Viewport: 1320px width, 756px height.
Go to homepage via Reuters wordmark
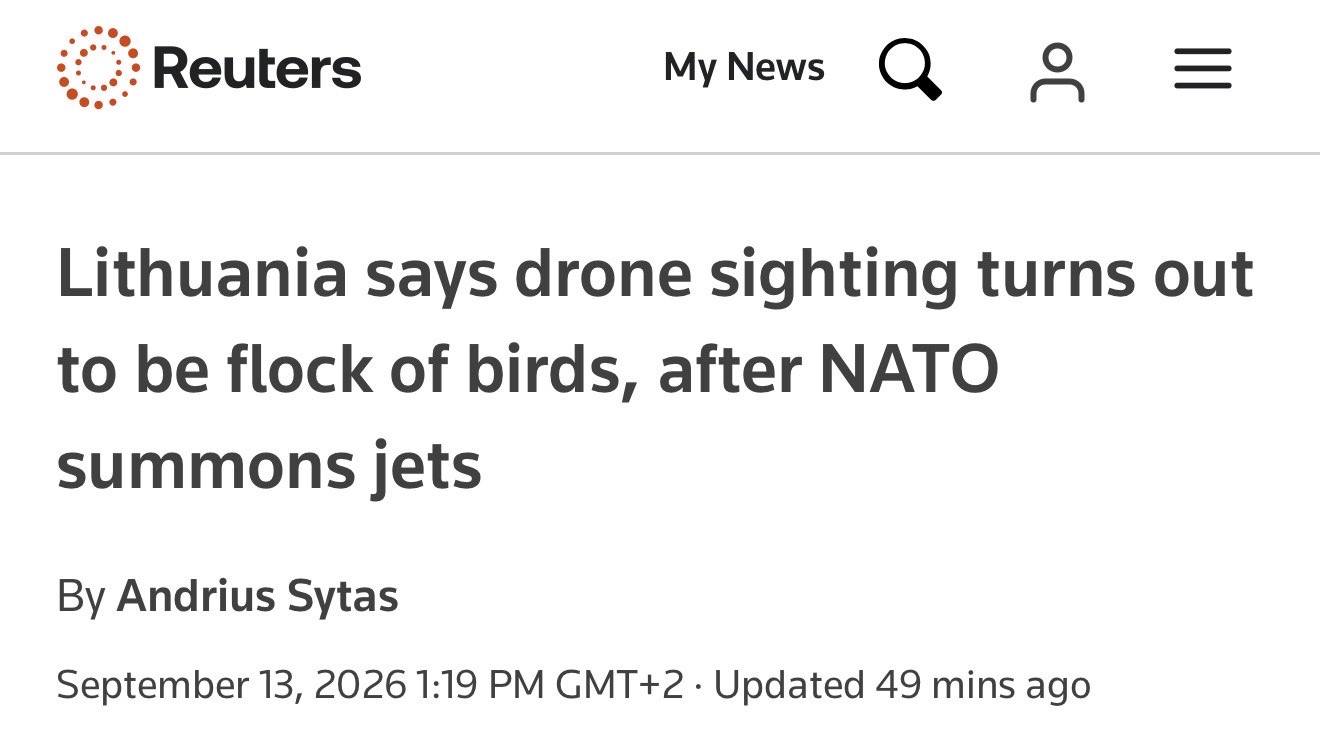(x=257, y=69)
